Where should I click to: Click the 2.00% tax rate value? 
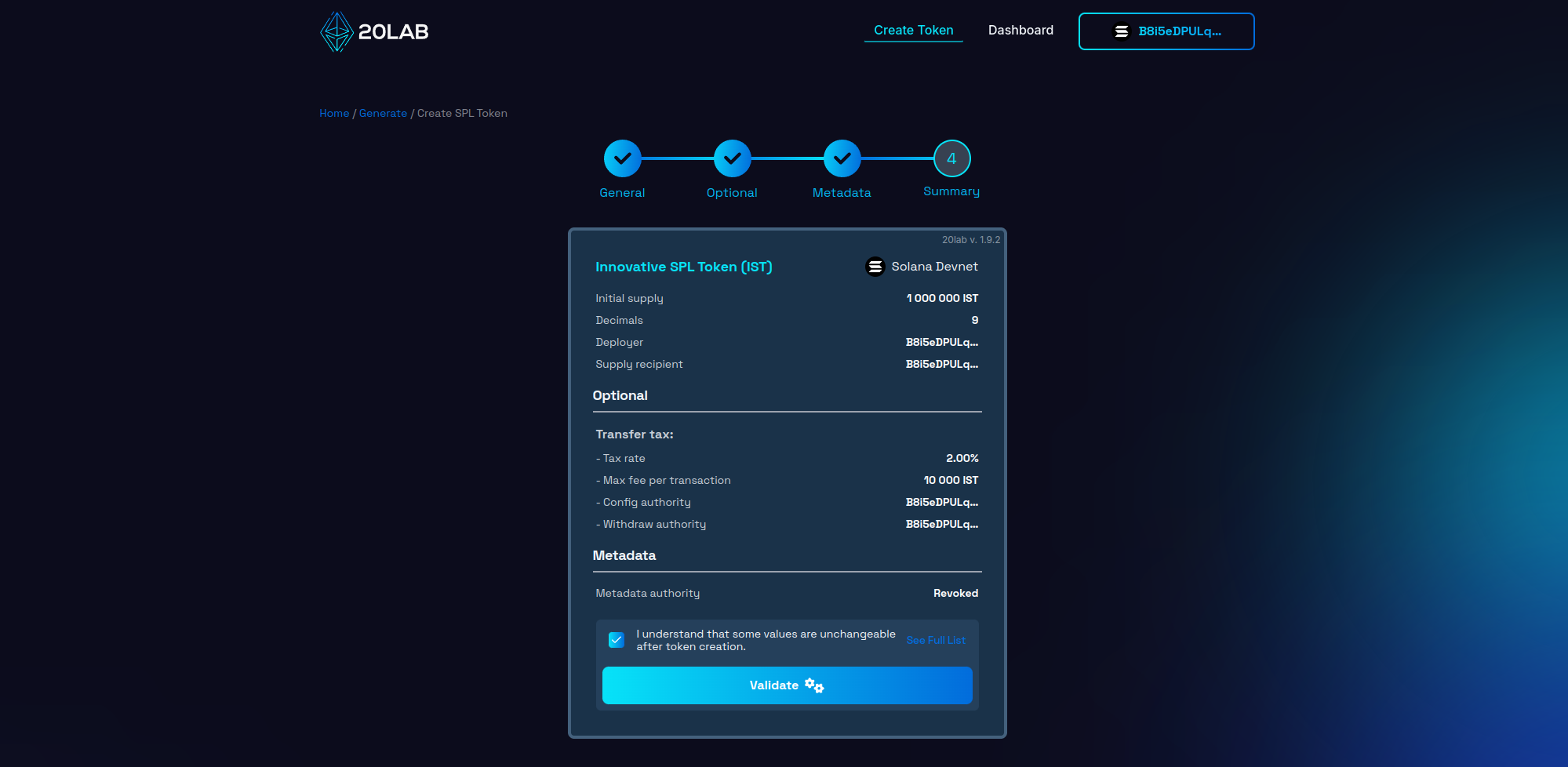(962, 458)
